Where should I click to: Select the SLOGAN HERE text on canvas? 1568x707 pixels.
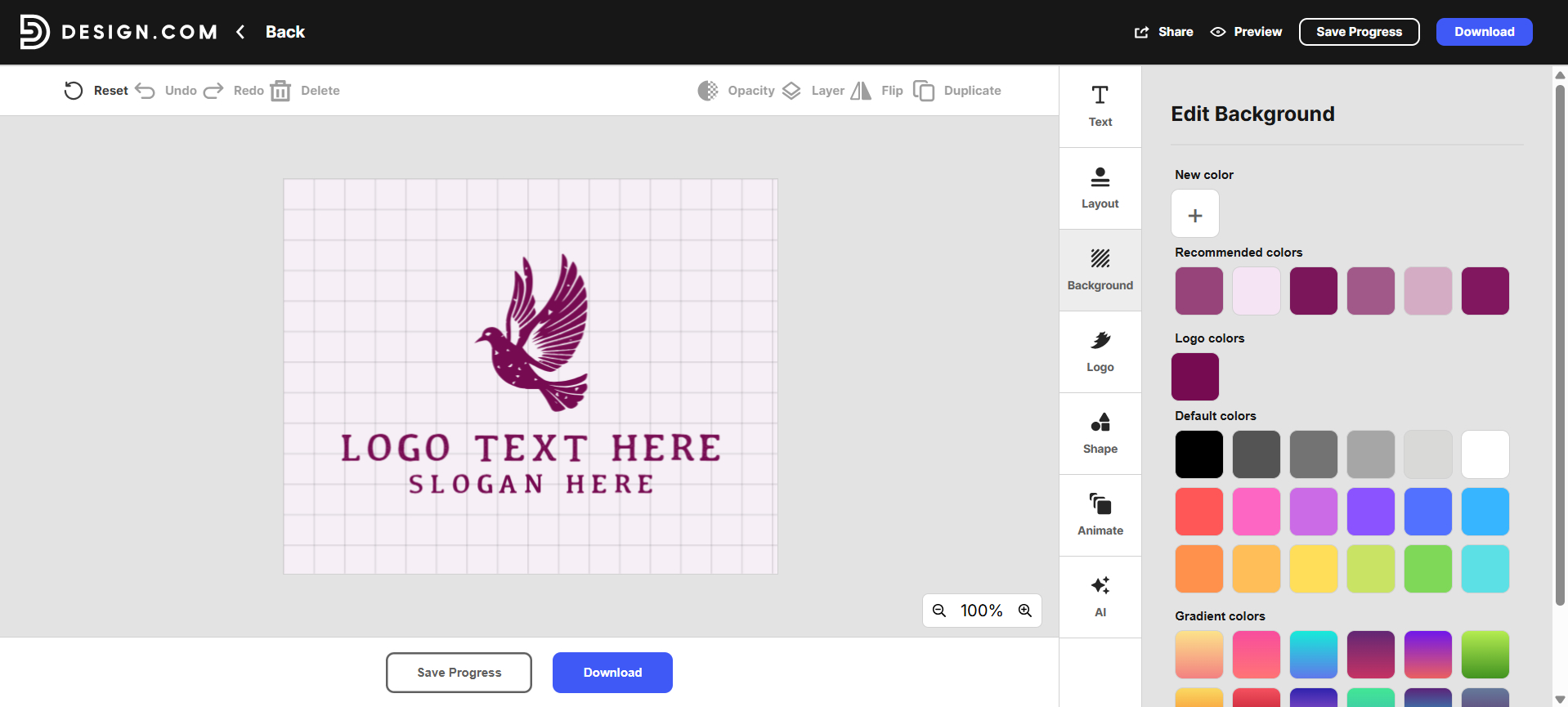(x=531, y=484)
